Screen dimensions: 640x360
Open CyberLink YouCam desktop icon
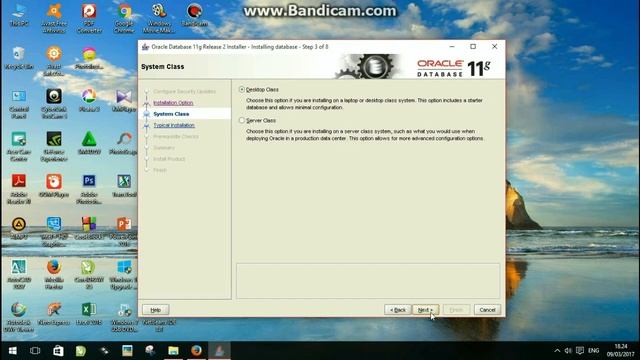(54, 104)
